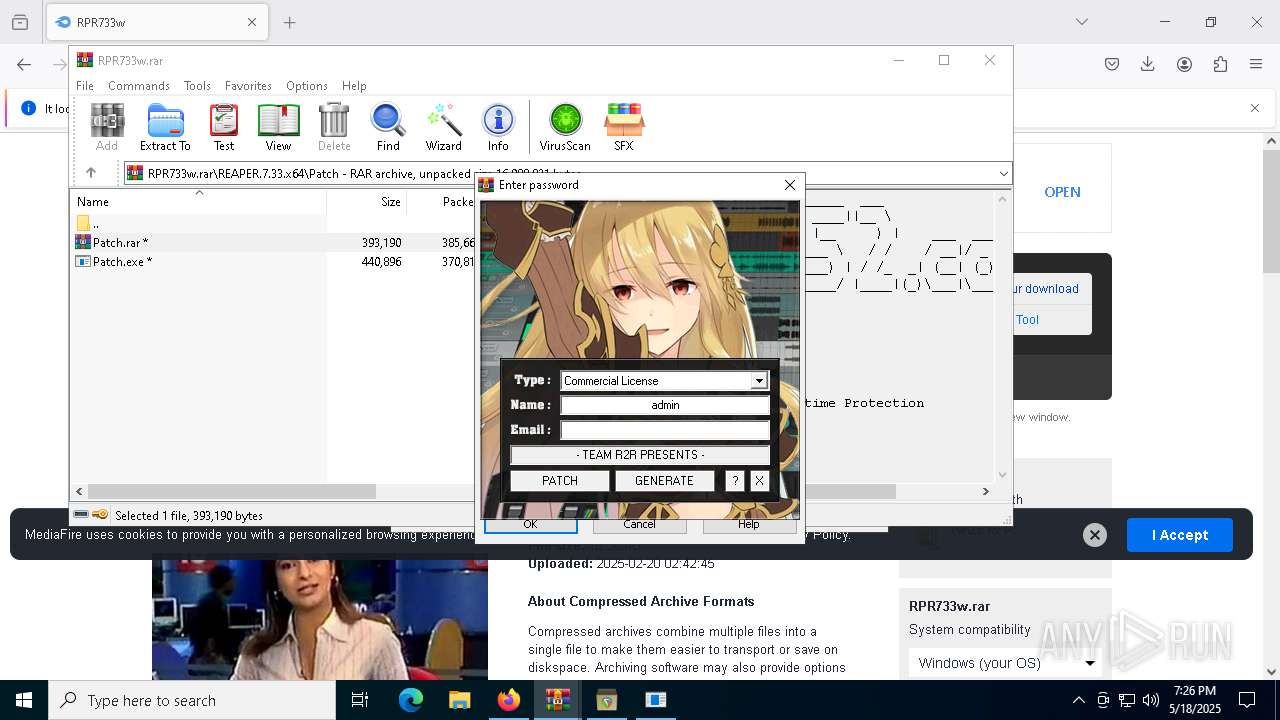This screenshot has height=720, width=1280.
Task: Open Microsoft Edge from taskbar
Action: pyautogui.click(x=411, y=700)
